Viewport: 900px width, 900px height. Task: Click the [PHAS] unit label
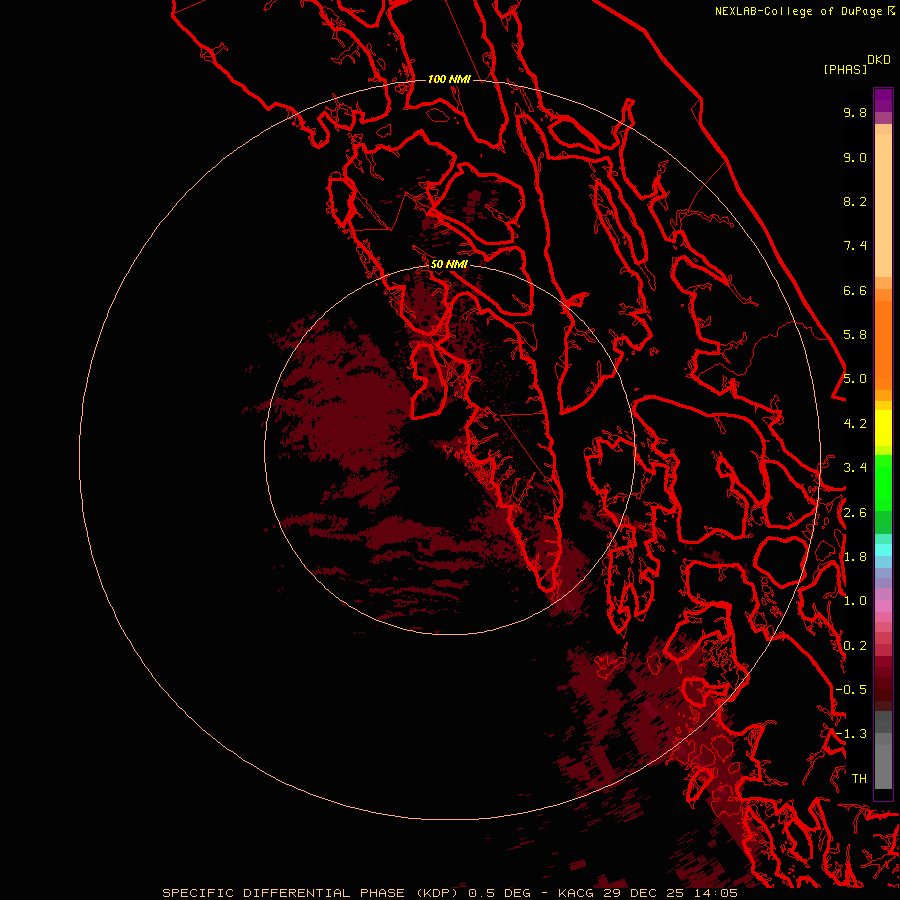[x=845, y=70]
